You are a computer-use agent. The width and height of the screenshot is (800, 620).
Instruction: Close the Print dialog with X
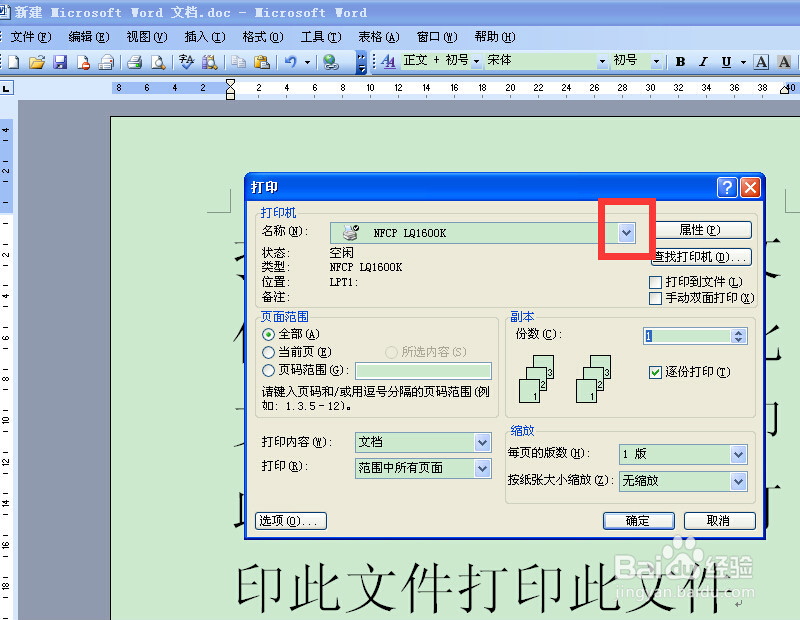pyautogui.click(x=751, y=188)
